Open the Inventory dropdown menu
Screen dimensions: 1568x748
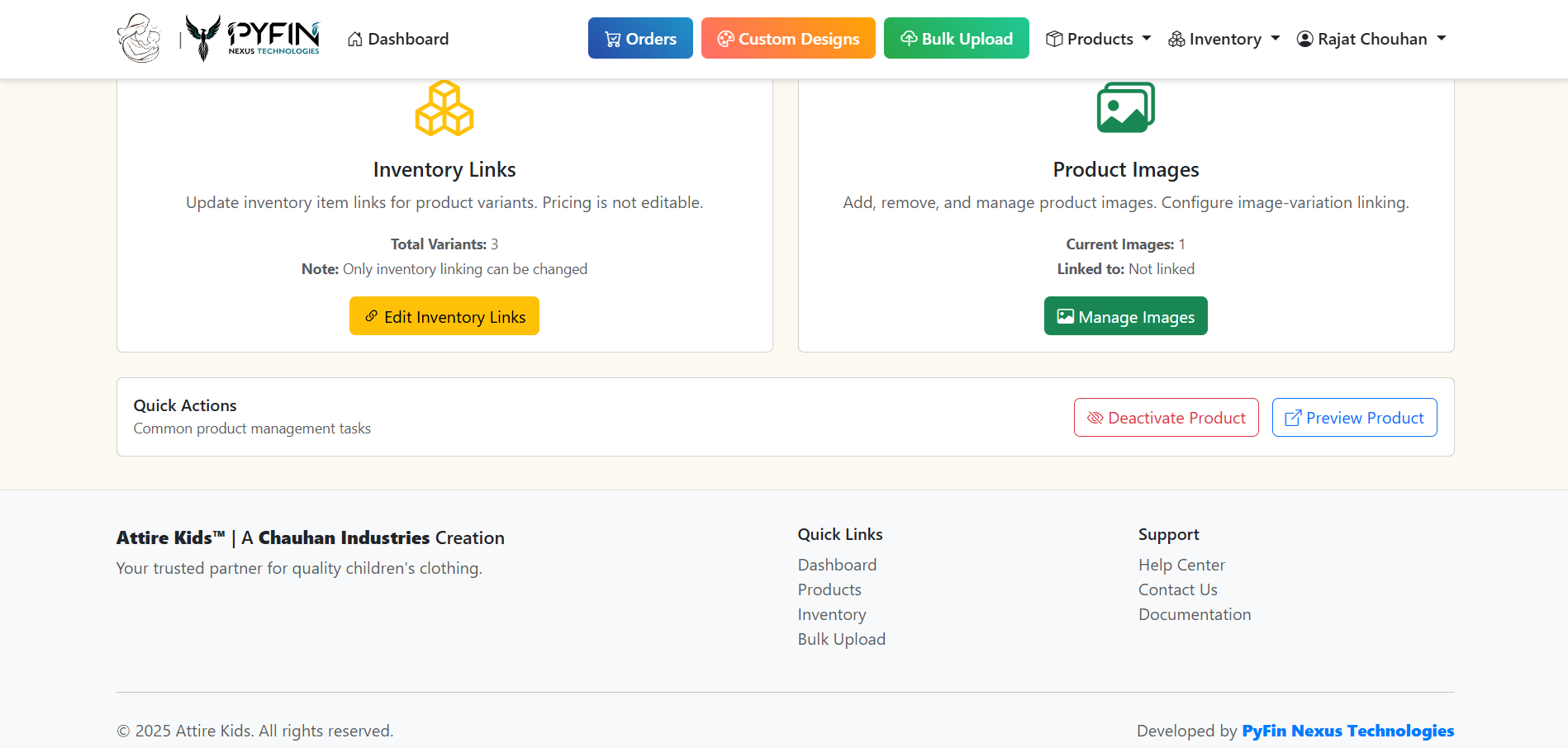pos(1224,39)
